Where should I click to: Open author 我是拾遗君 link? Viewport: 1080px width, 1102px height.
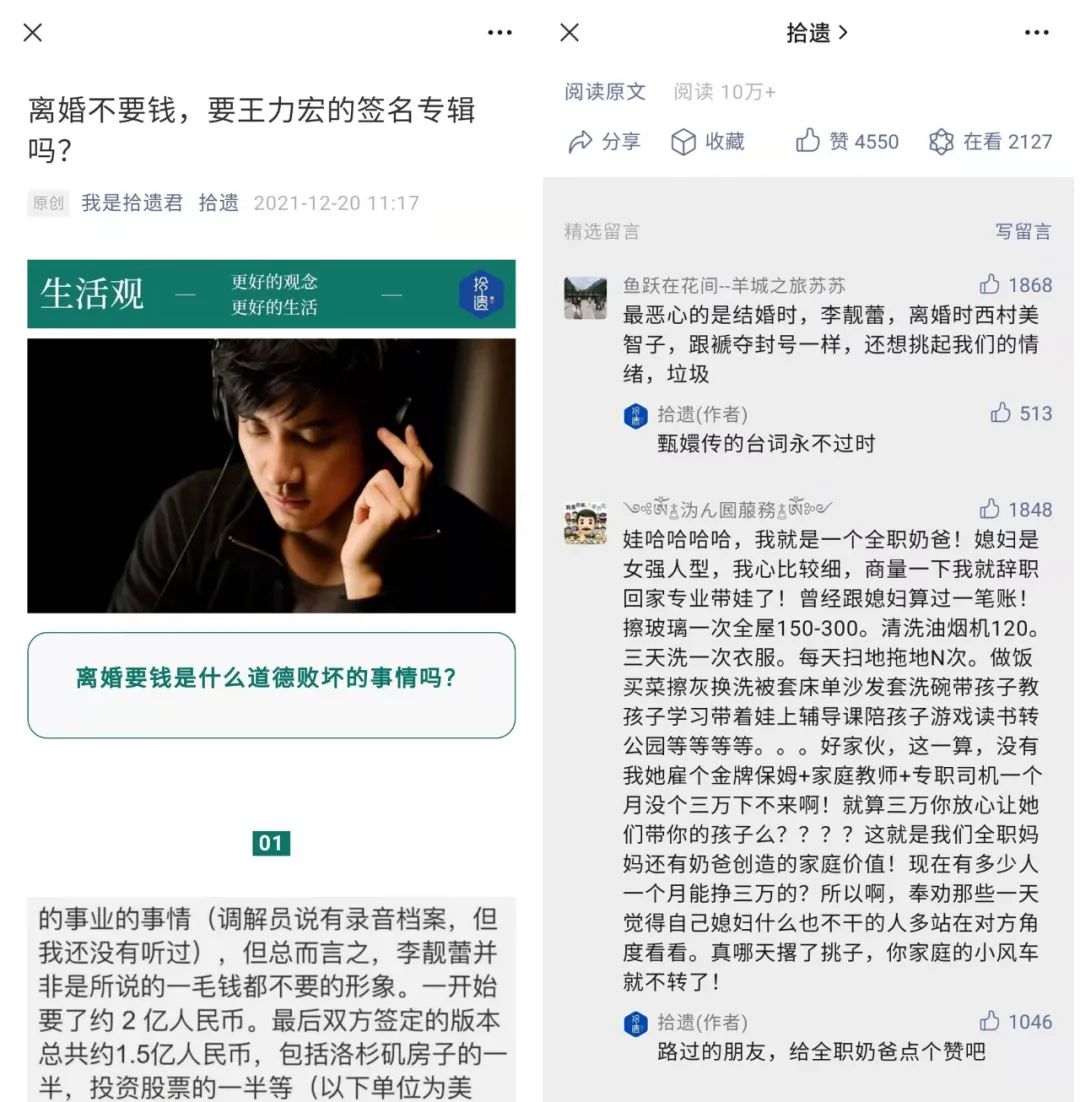(x=132, y=203)
